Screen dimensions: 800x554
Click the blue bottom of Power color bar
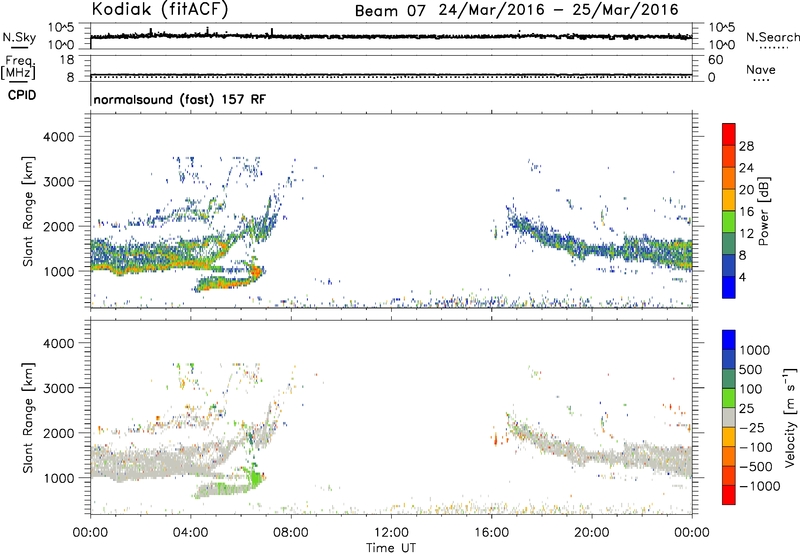coord(729,287)
